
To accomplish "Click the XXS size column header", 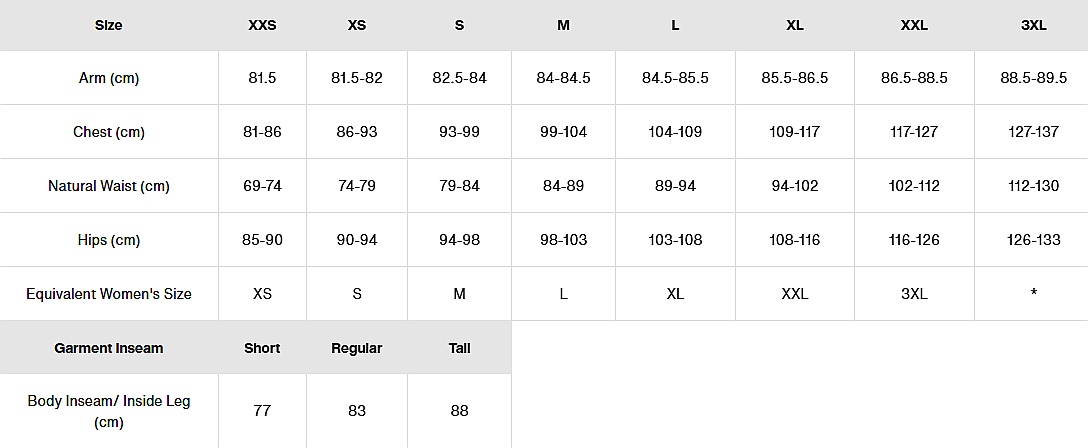I will (x=262, y=25).
